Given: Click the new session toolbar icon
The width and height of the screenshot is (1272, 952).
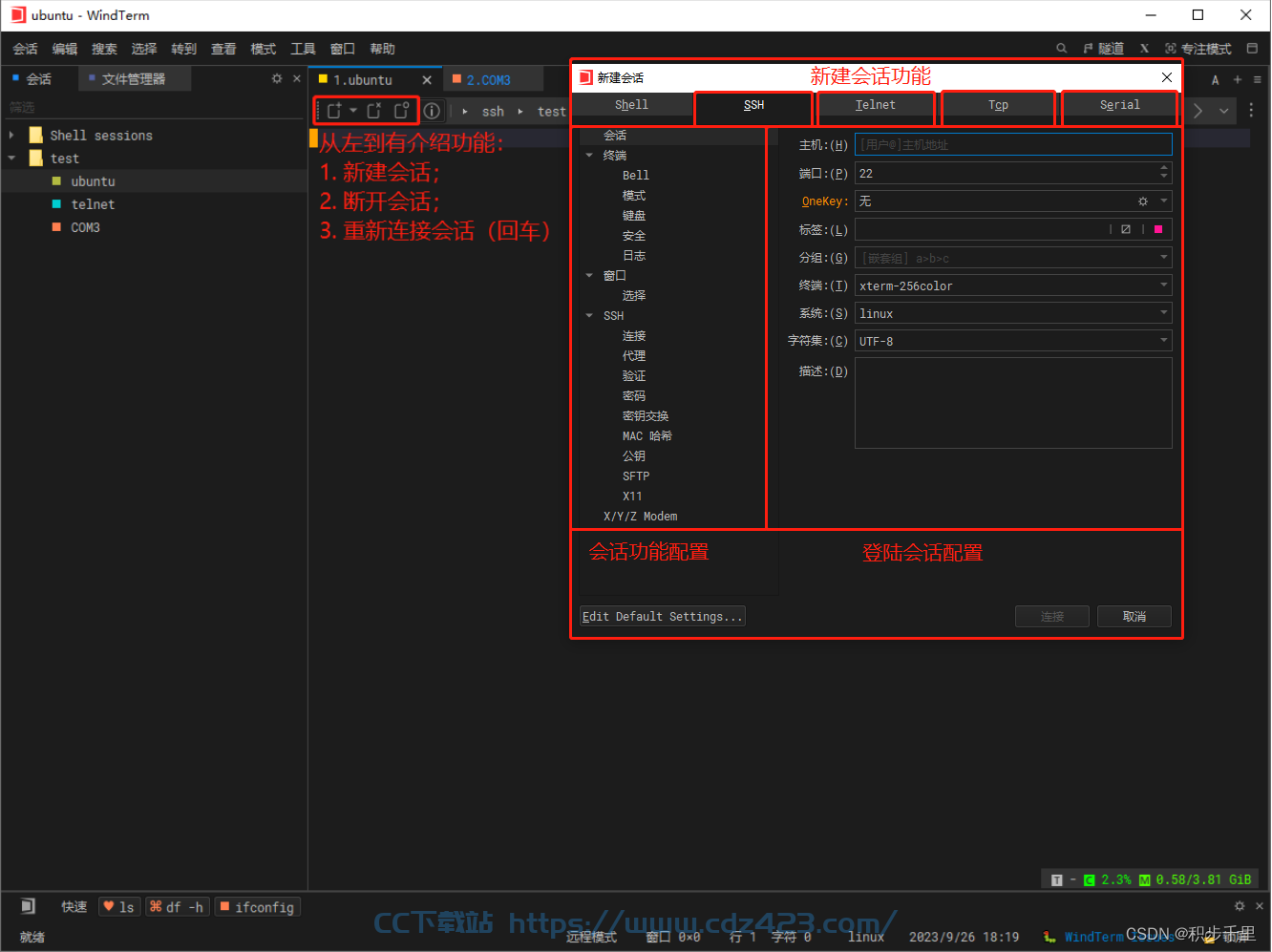Looking at the screenshot, I should pyautogui.click(x=333, y=111).
